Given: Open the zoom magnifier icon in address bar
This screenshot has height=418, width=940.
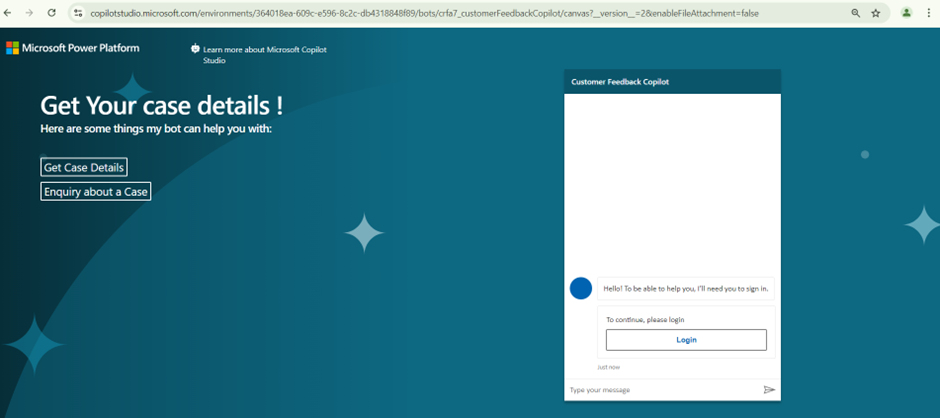Looking at the screenshot, I should coord(855,13).
